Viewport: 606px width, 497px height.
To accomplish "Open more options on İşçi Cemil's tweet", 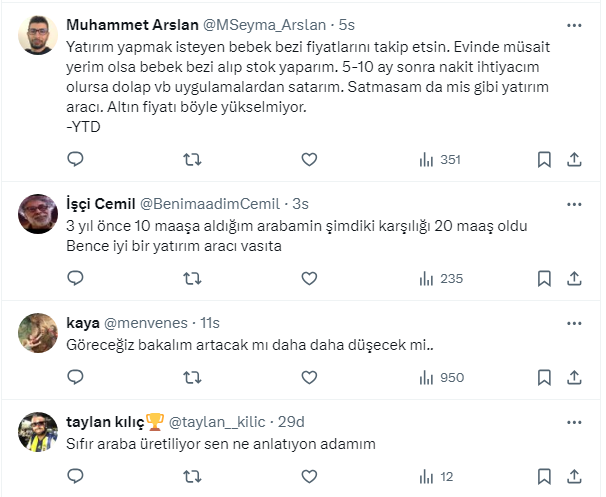I will (573, 203).
